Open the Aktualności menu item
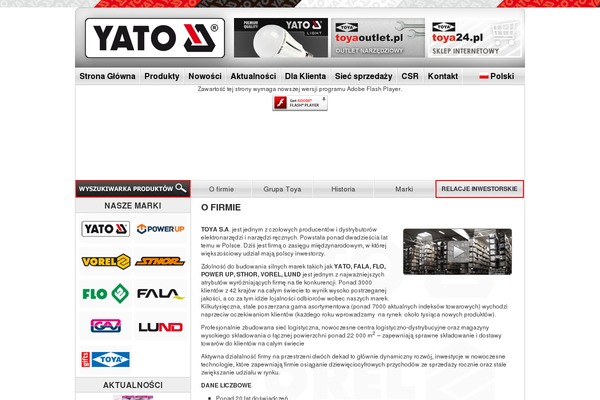 coord(253,76)
